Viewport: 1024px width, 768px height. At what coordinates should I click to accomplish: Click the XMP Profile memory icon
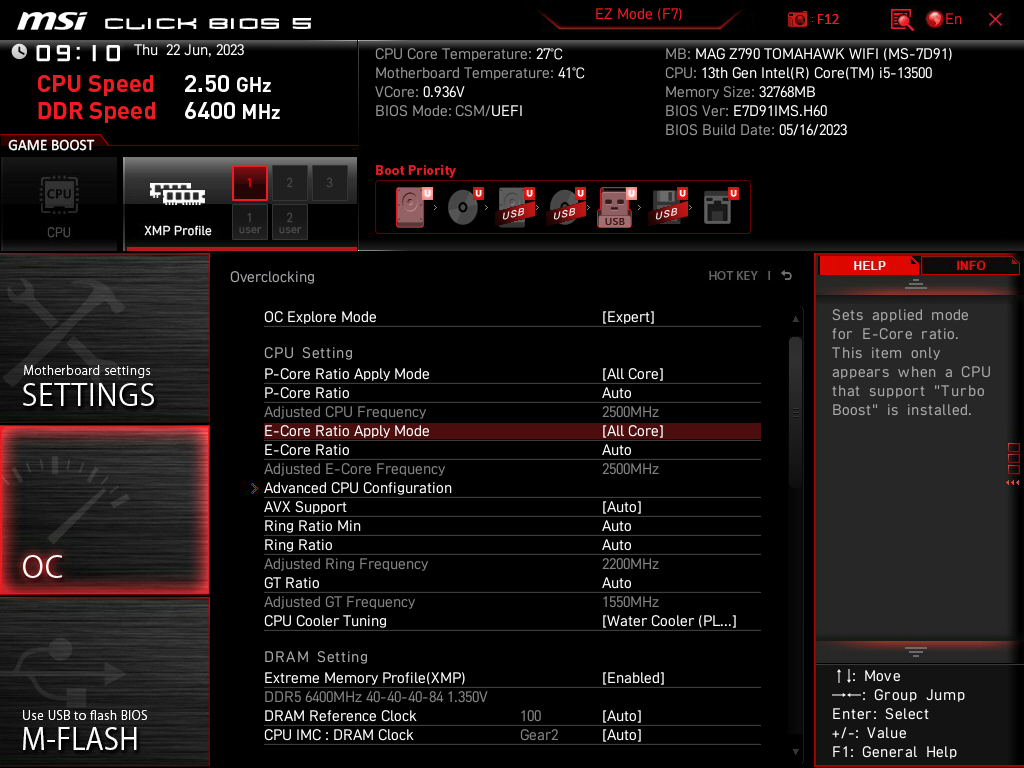178,194
